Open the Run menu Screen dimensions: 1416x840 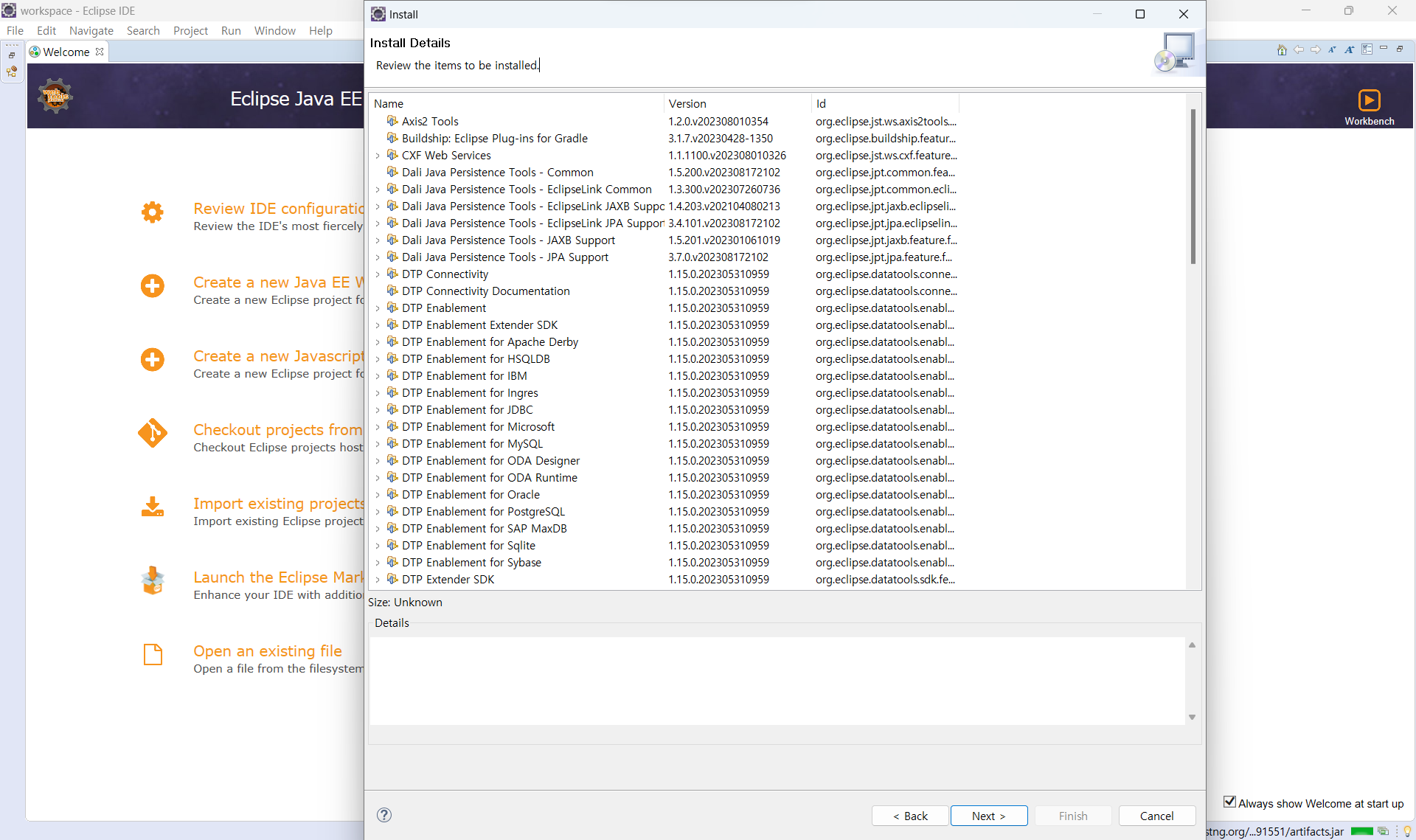231,30
